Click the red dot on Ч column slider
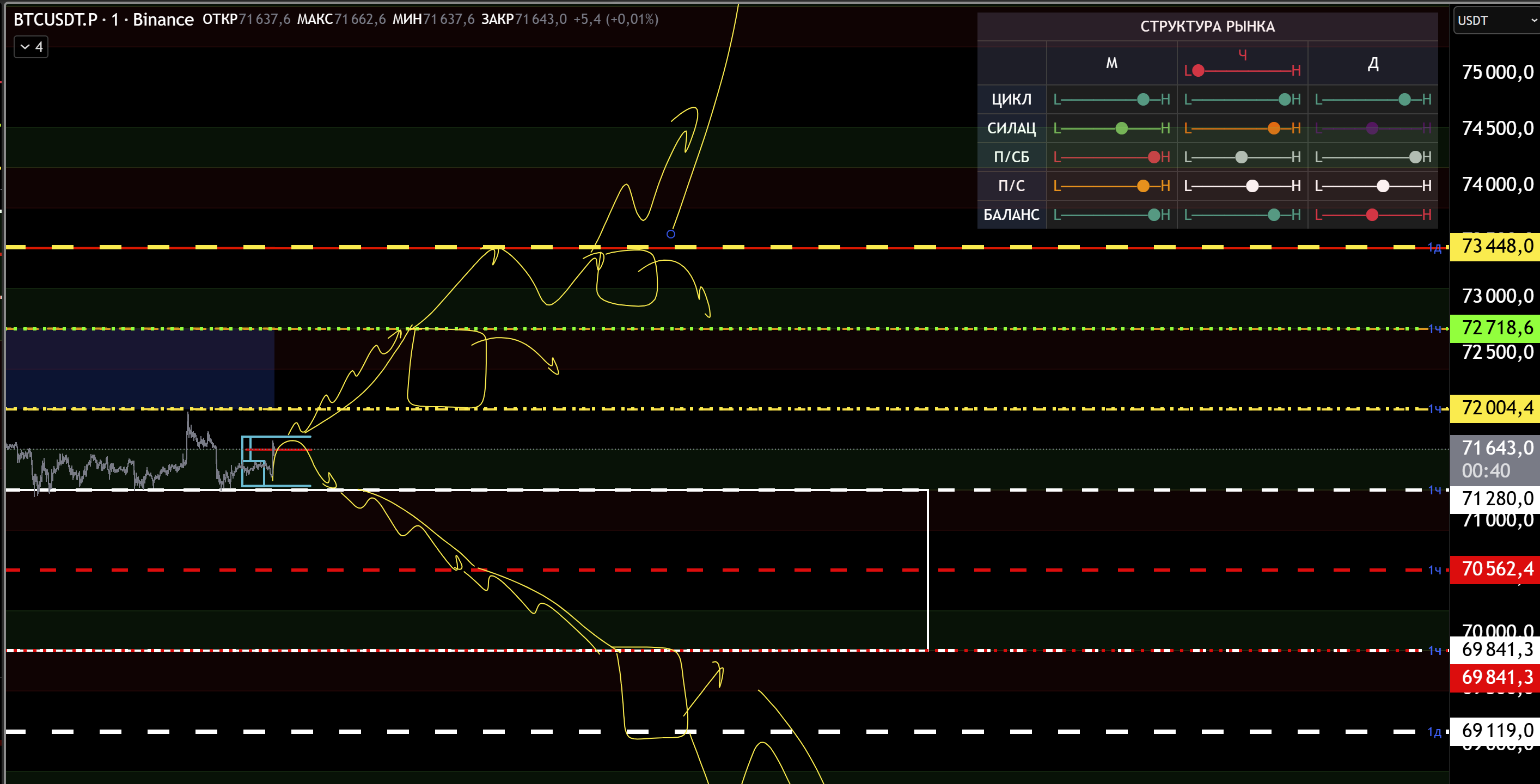 pos(1198,71)
